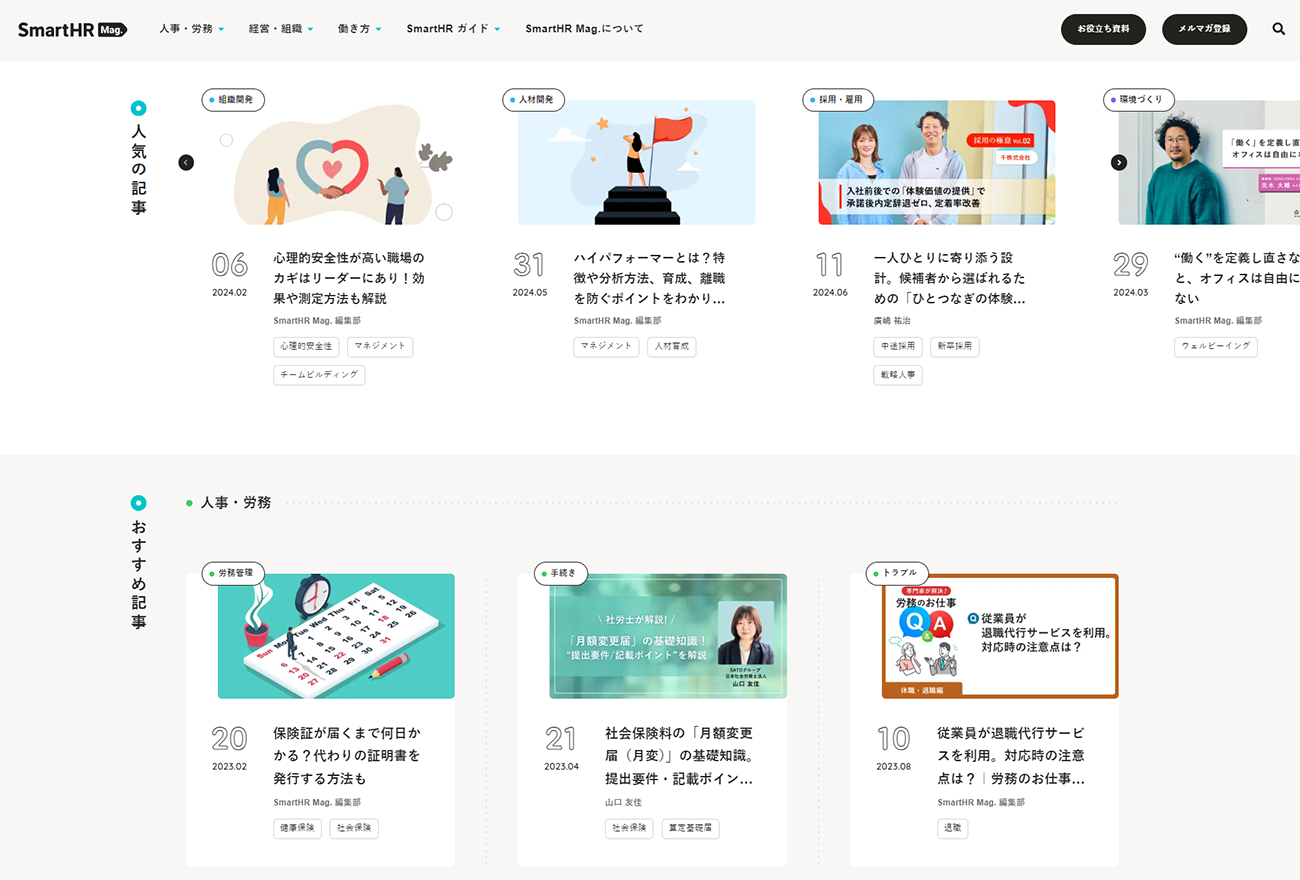Select the 人材開発 category badge

click(533, 100)
